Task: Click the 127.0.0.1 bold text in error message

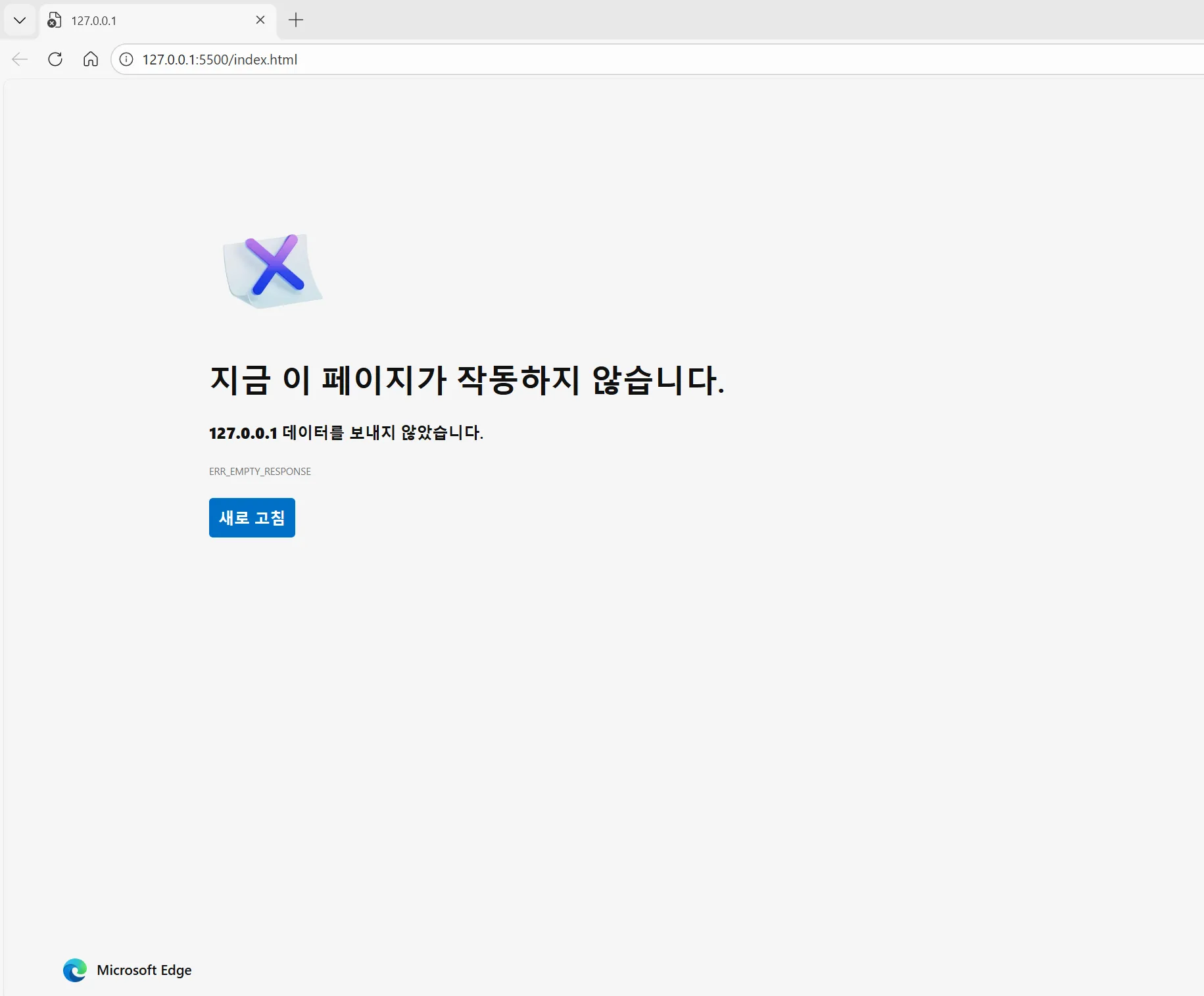Action: tap(242, 433)
